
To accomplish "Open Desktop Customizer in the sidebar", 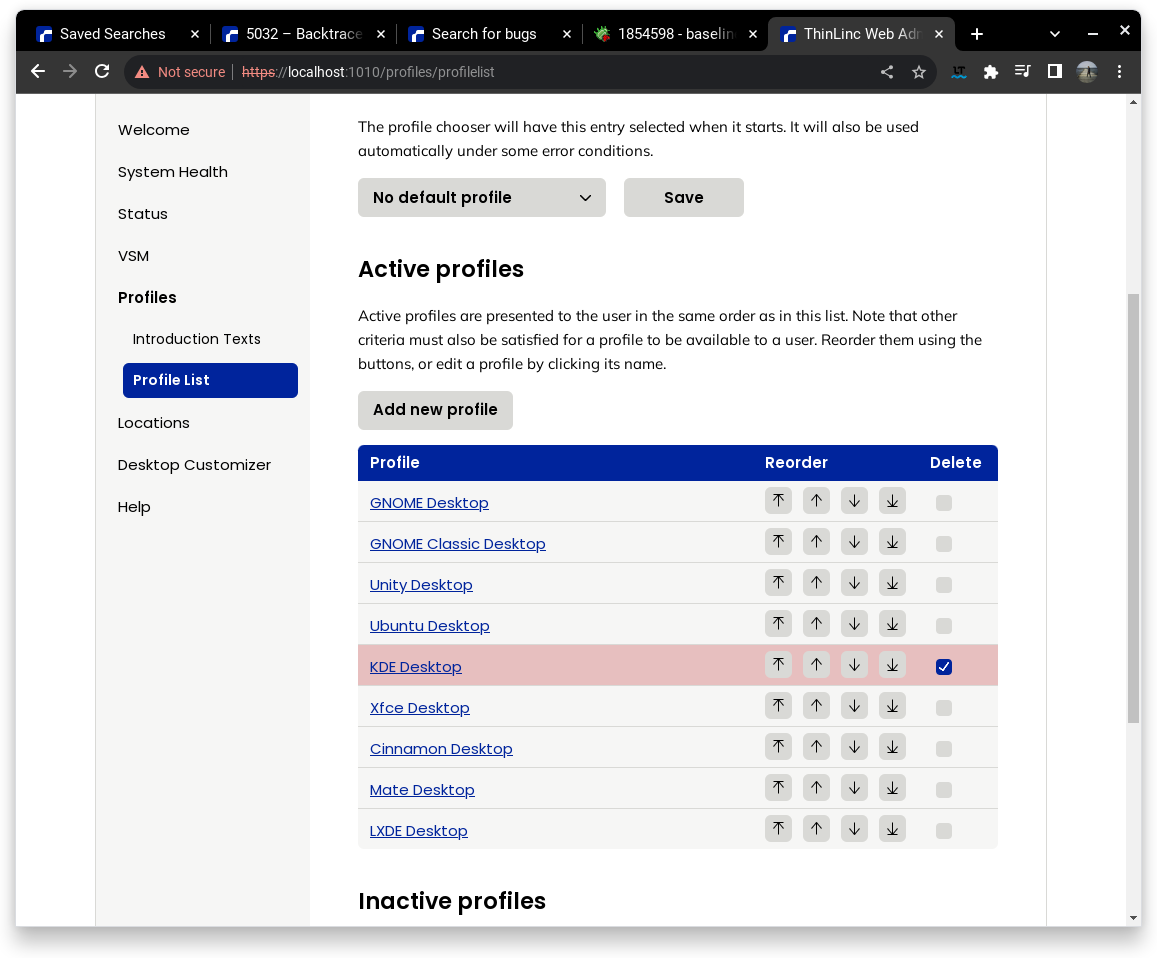I will [194, 465].
